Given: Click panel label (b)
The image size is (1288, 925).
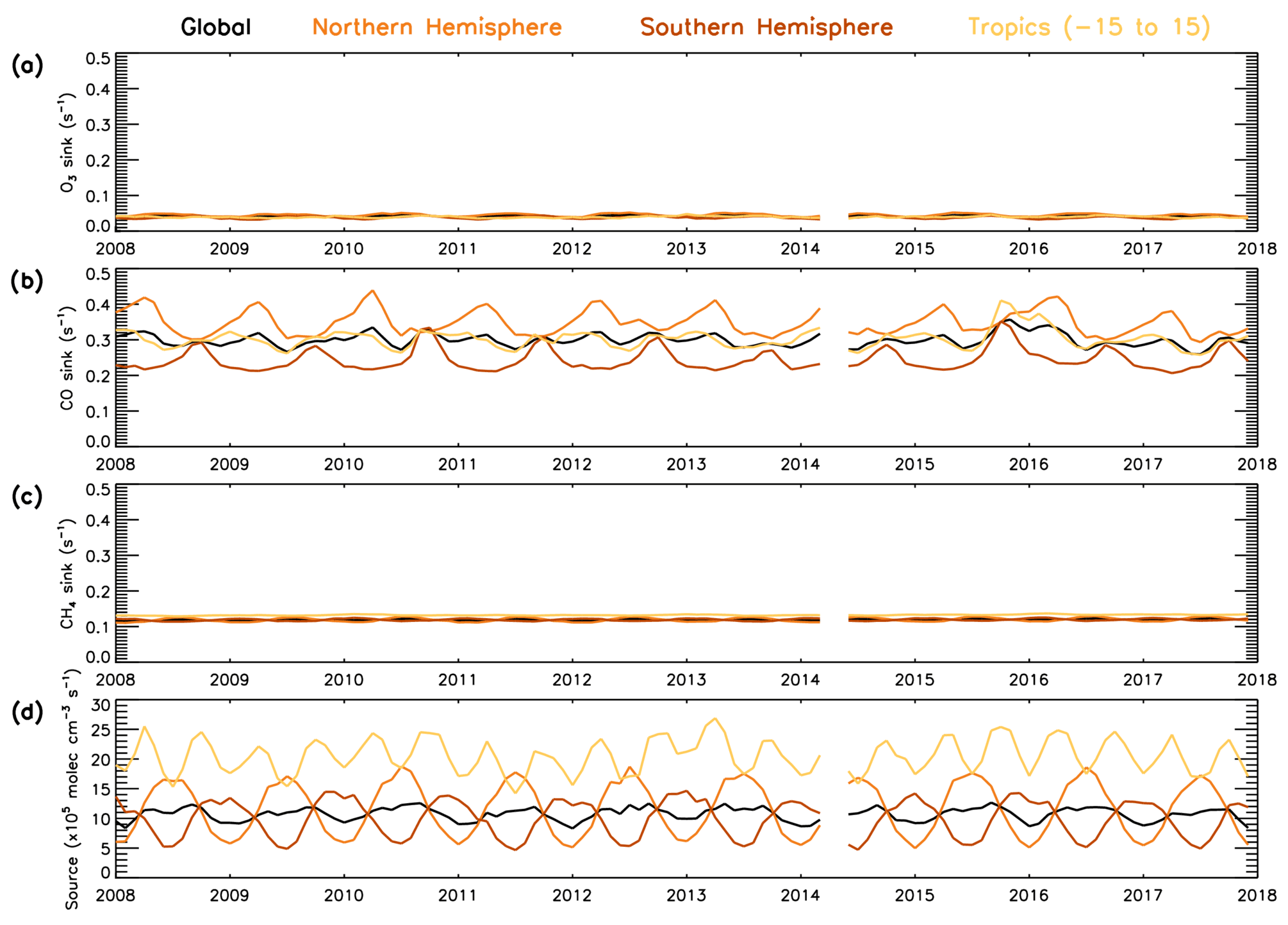Looking at the screenshot, I should click(x=27, y=281).
